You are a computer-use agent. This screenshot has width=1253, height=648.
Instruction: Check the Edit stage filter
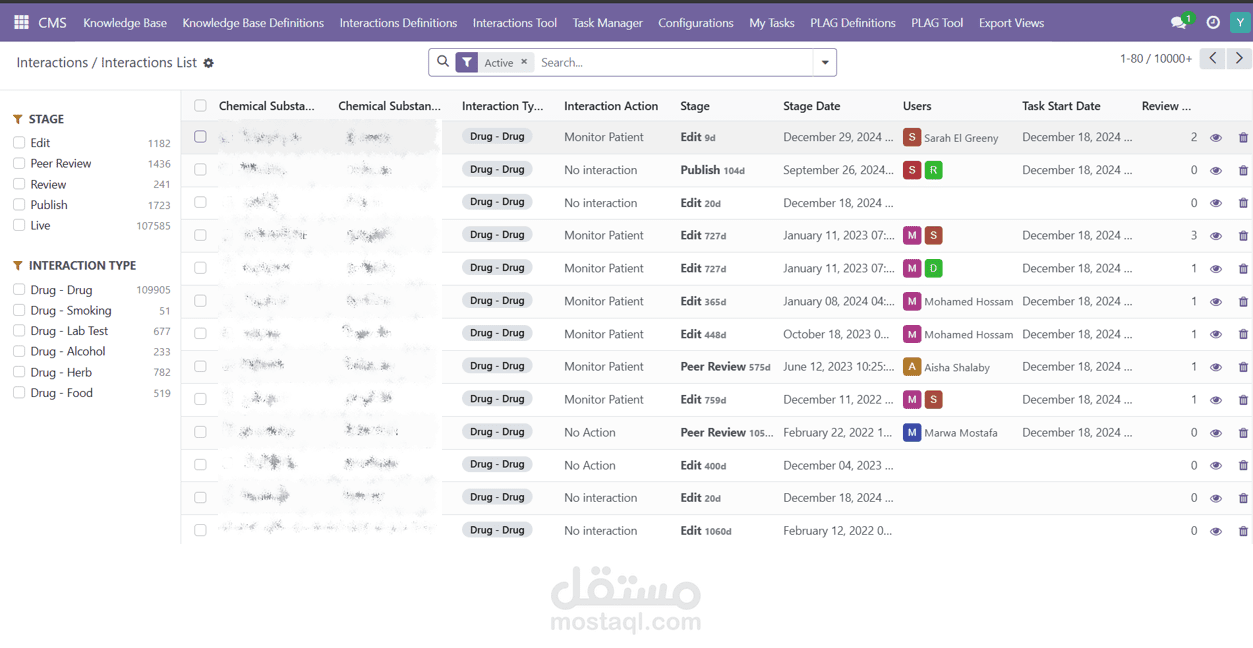point(19,143)
